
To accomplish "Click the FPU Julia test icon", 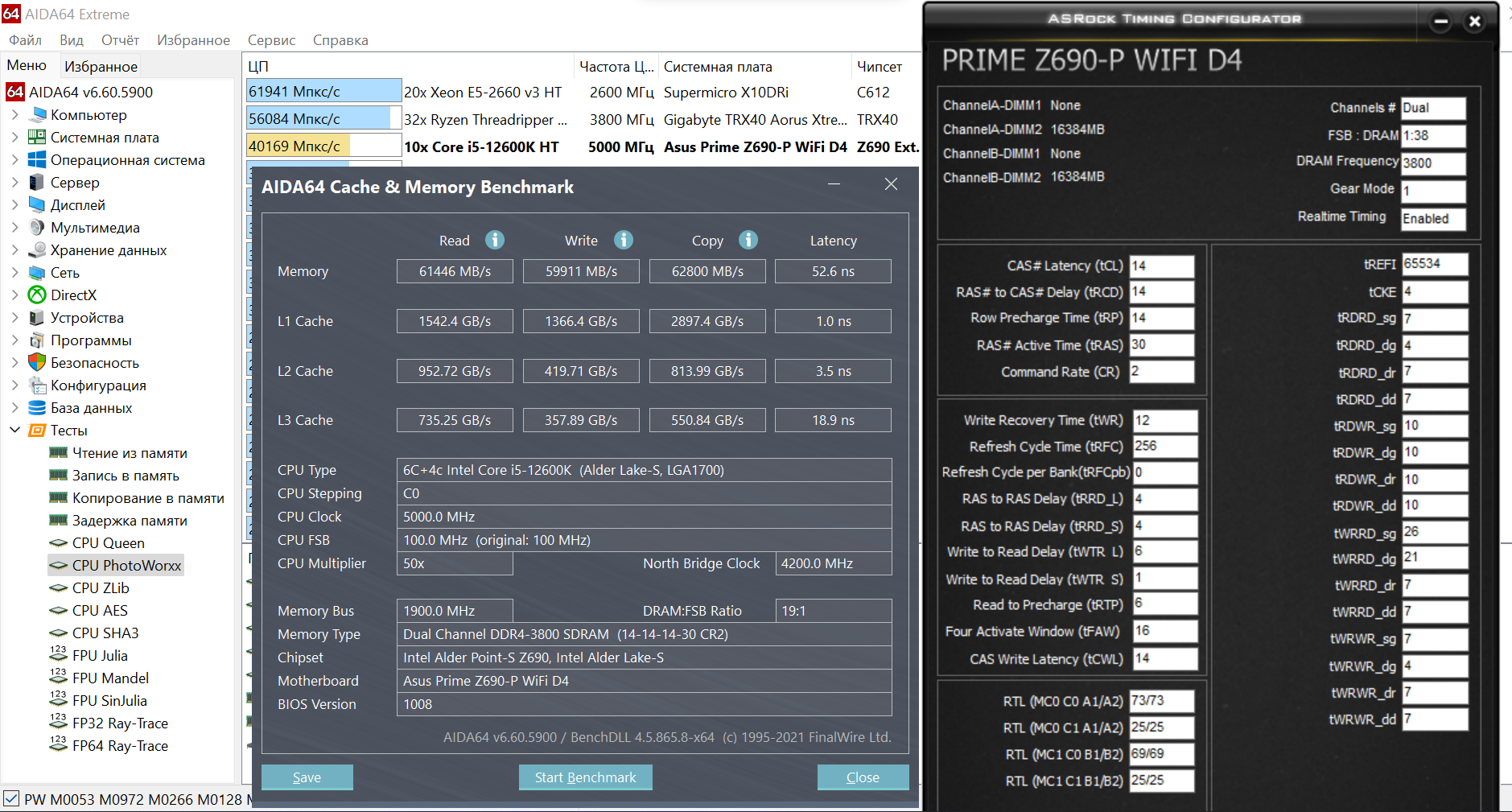I will click(59, 655).
